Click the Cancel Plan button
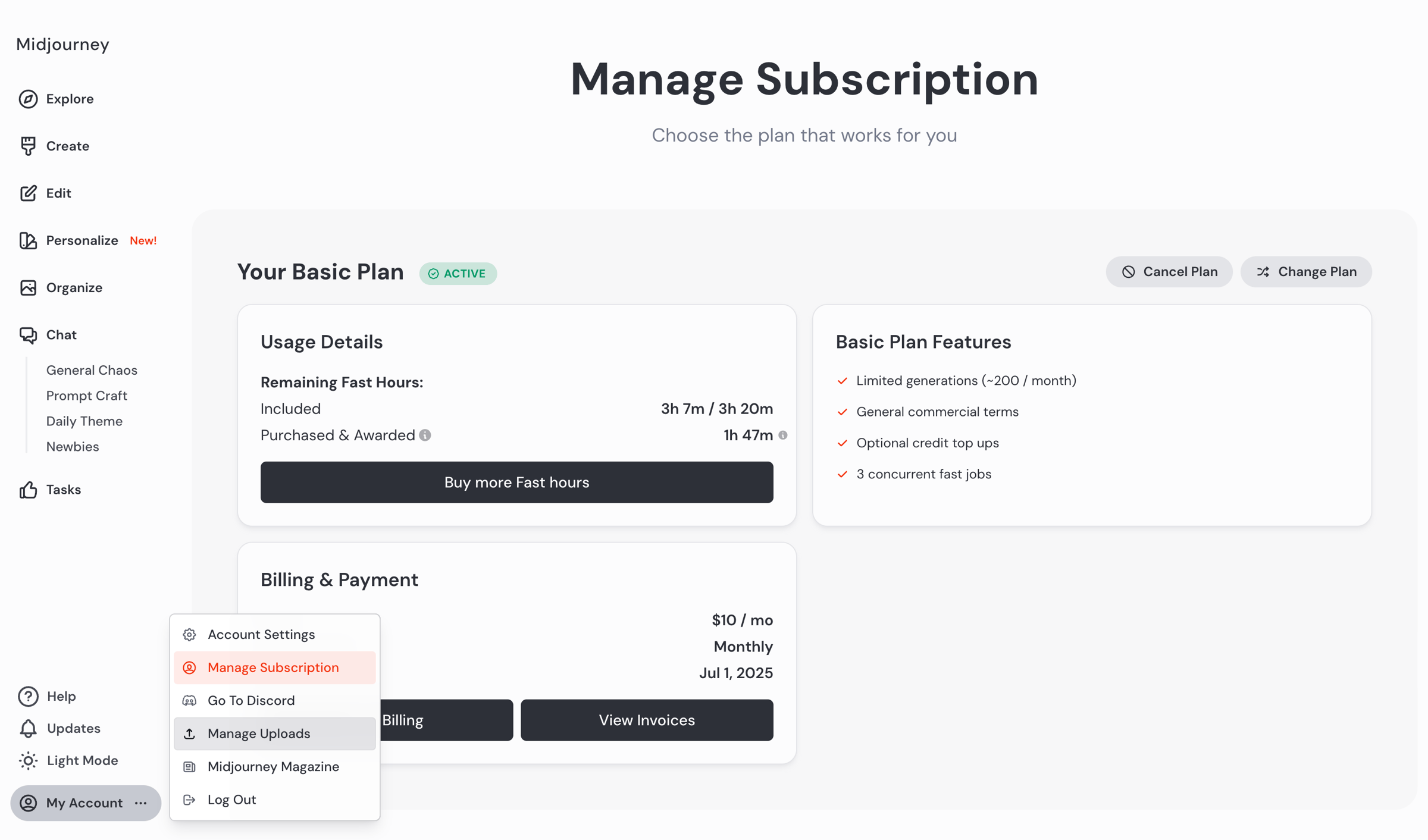This screenshot has width=1428, height=840. [x=1169, y=272]
